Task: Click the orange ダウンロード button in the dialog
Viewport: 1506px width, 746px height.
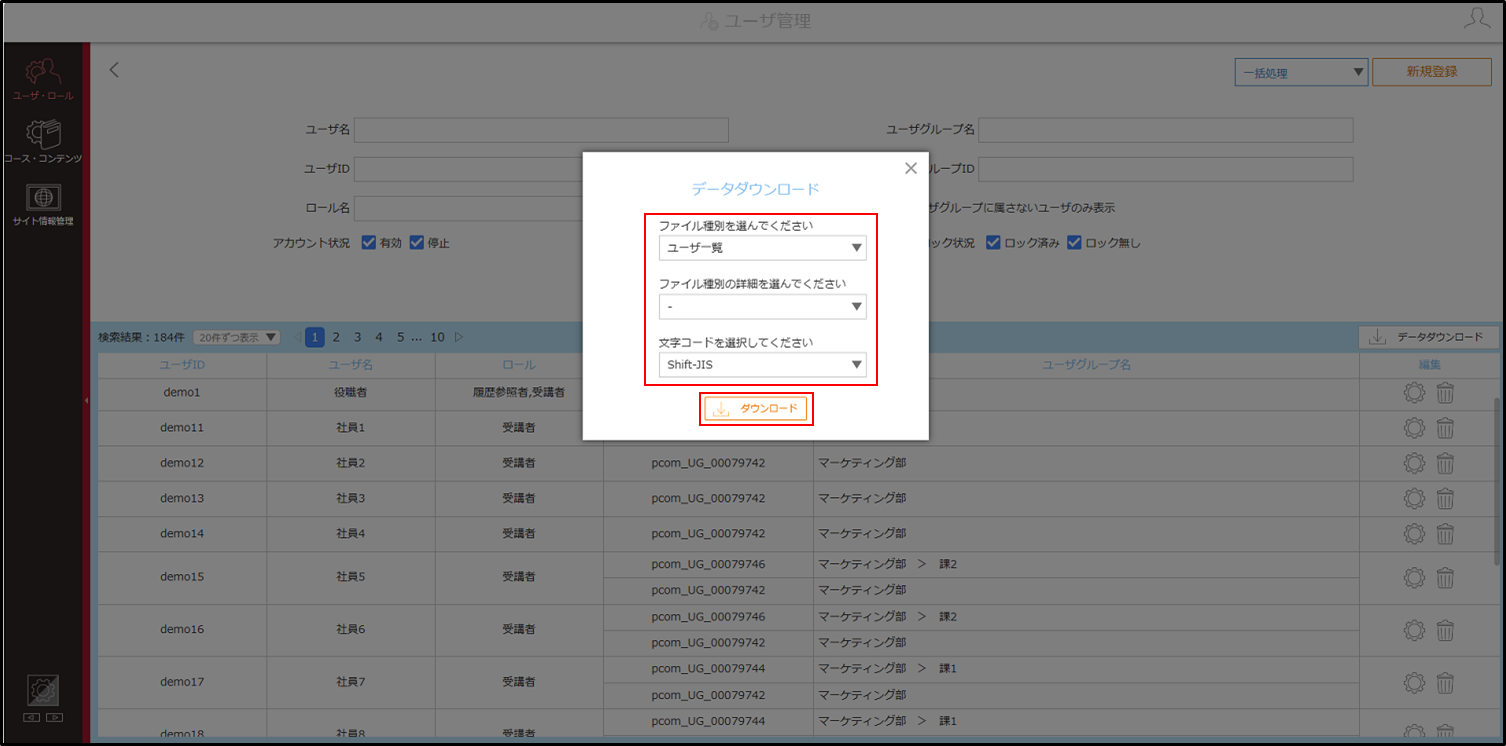Action: pyautogui.click(x=756, y=409)
